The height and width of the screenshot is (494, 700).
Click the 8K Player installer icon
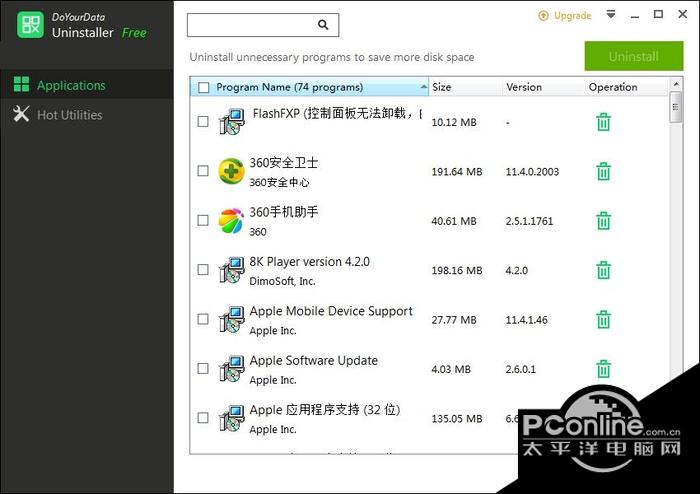(232, 270)
